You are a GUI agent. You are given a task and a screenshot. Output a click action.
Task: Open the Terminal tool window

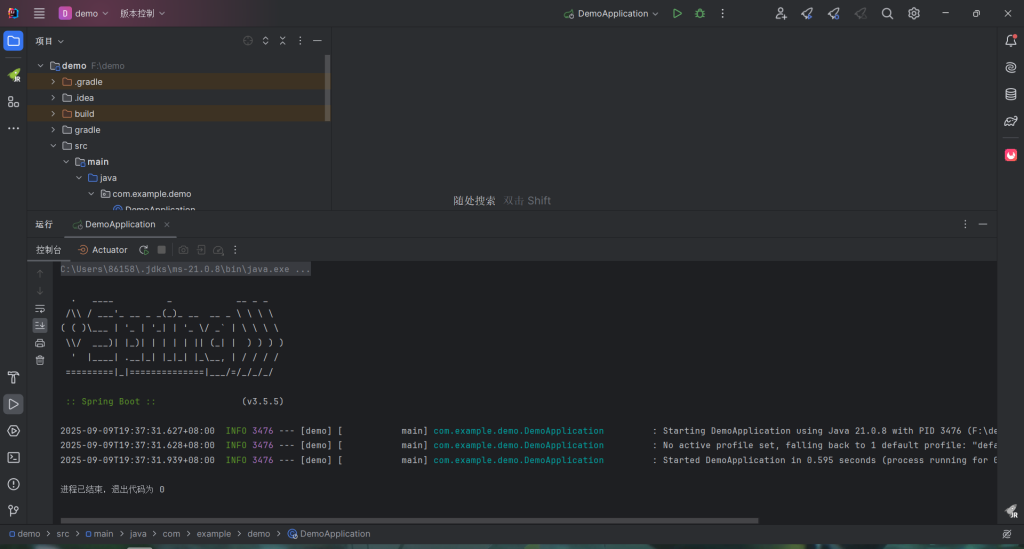[x=13, y=457]
